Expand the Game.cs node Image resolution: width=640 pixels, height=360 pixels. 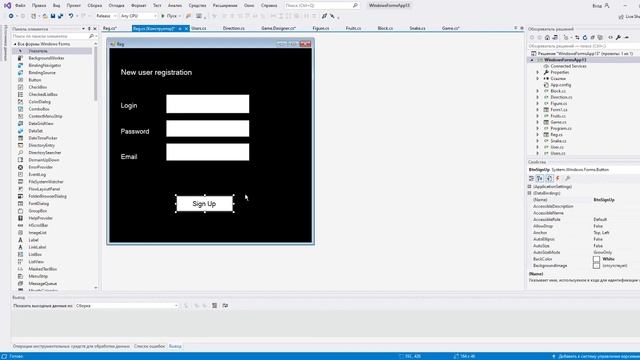[x=538, y=122]
